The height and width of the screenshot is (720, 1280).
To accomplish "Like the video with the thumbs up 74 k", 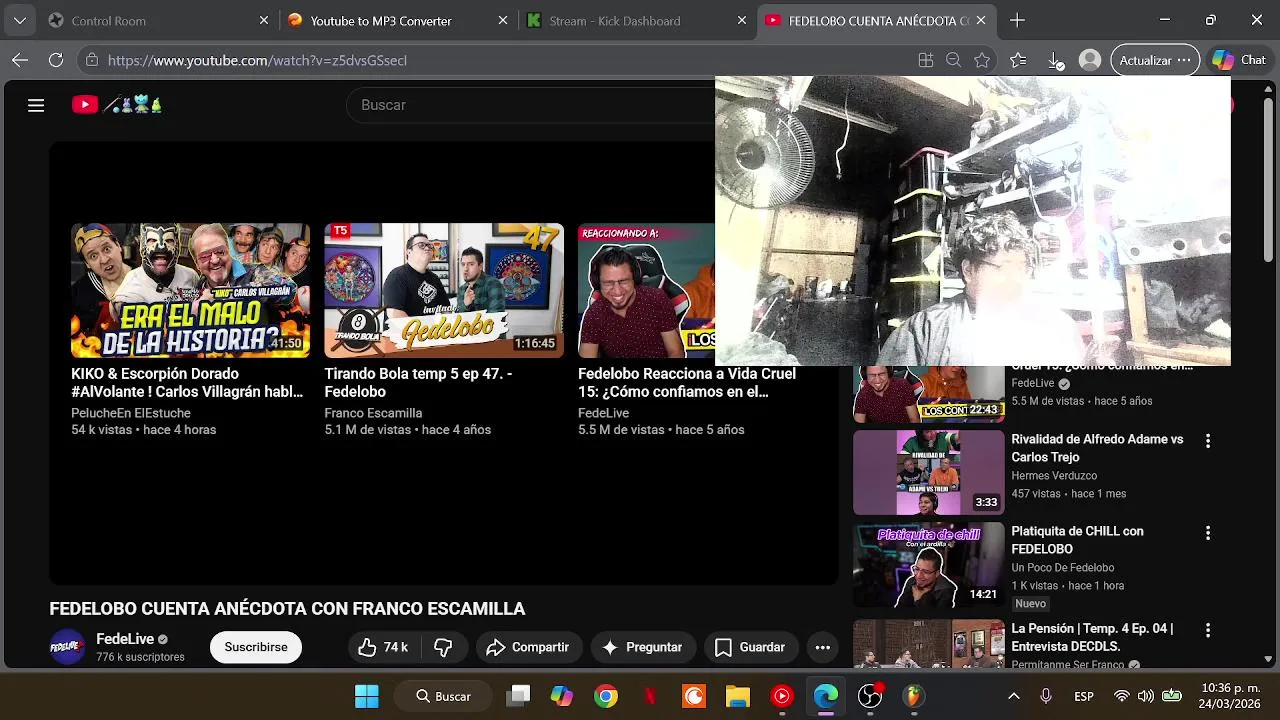I will (383, 647).
